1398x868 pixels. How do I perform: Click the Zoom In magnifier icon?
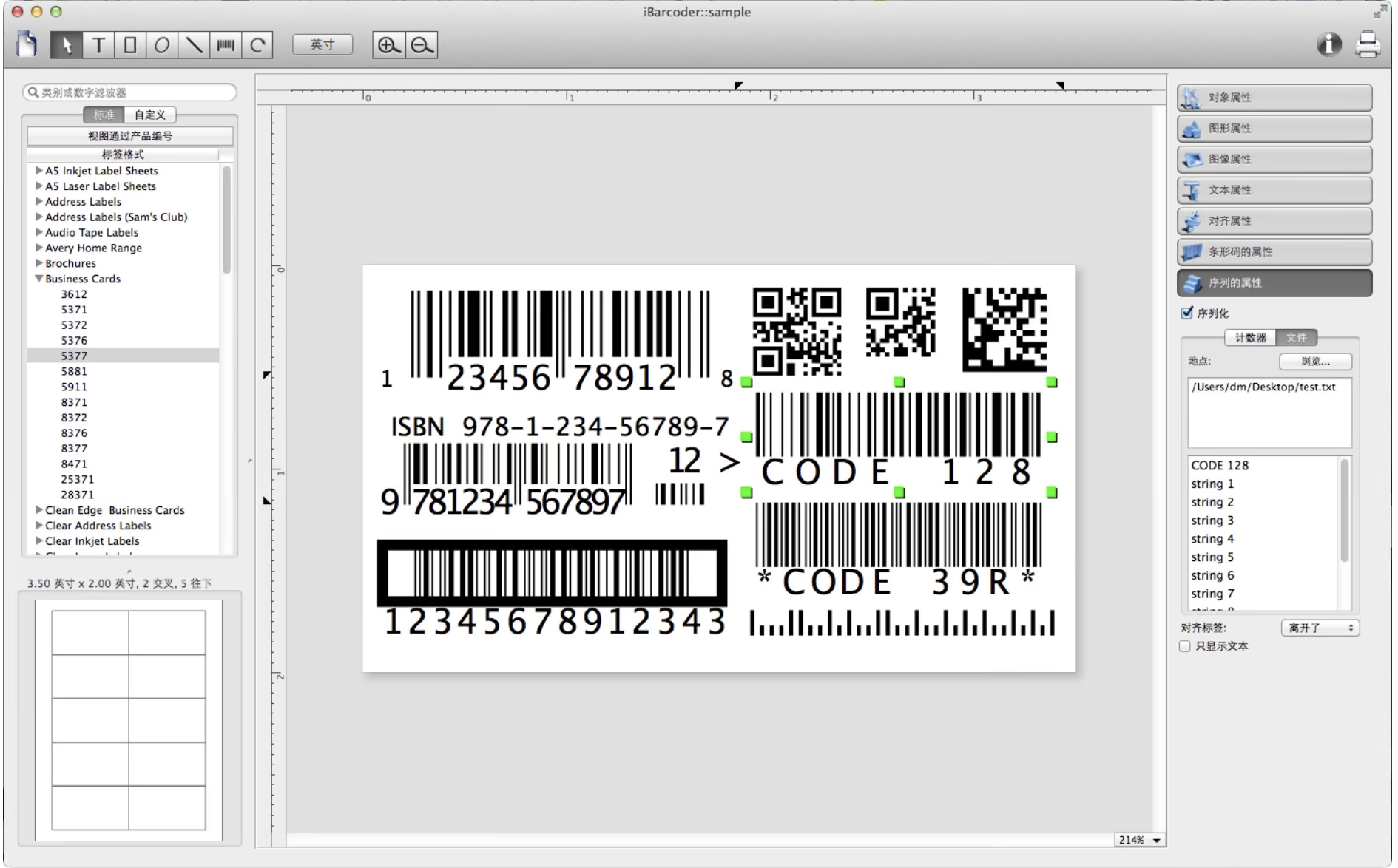[x=388, y=45]
